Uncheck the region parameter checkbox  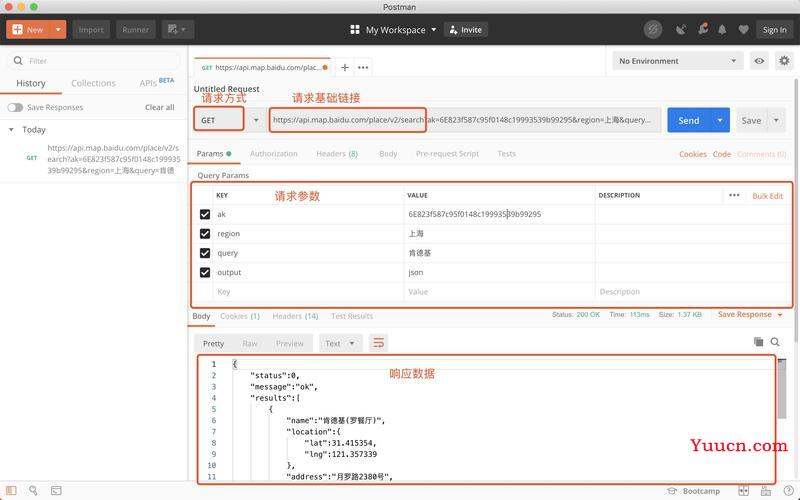pyautogui.click(x=205, y=234)
